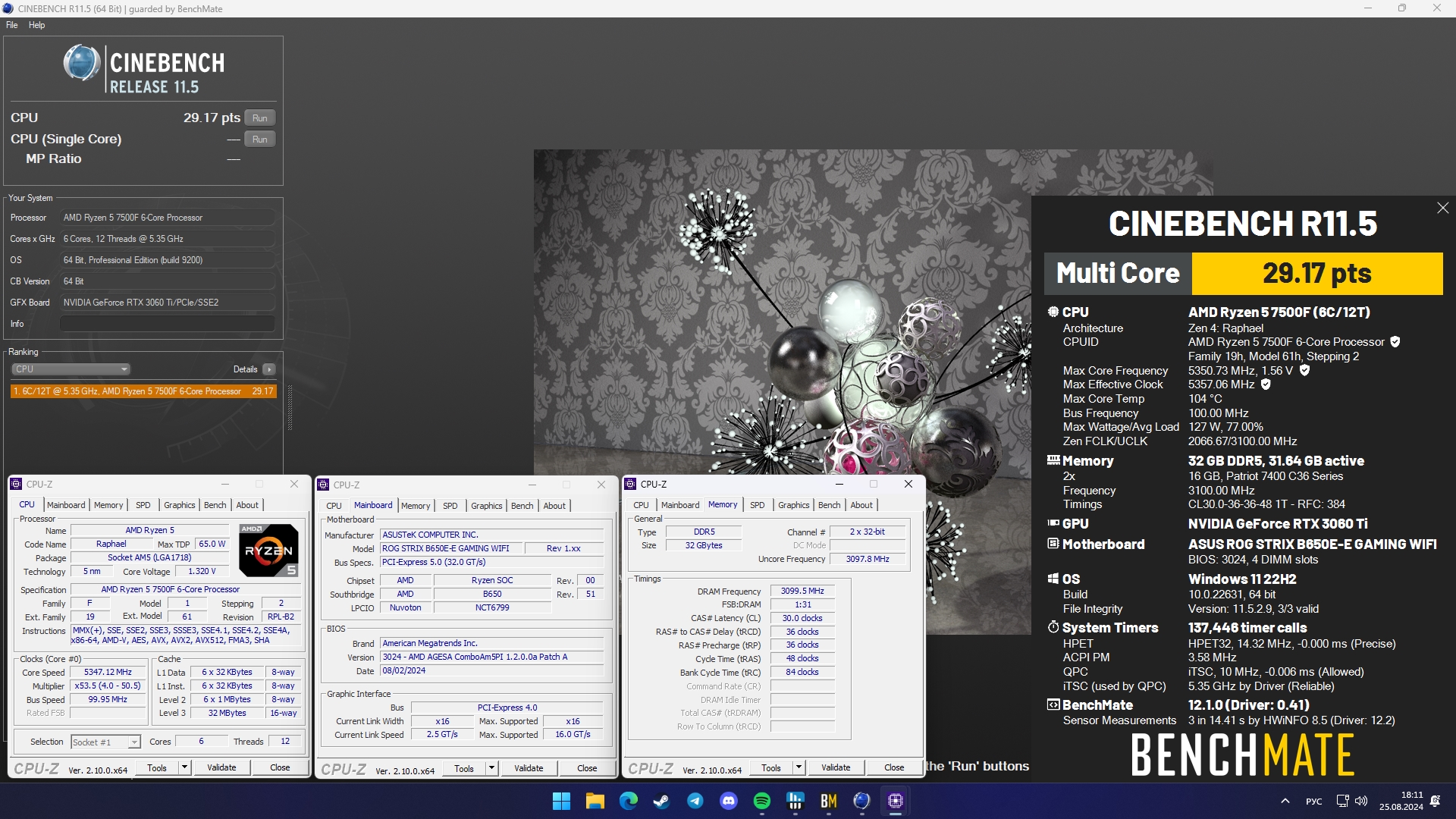The height and width of the screenshot is (819, 1456).
Task: Expand Tools dropdown arrow in Mainboard CPU-Z
Action: coord(491,768)
